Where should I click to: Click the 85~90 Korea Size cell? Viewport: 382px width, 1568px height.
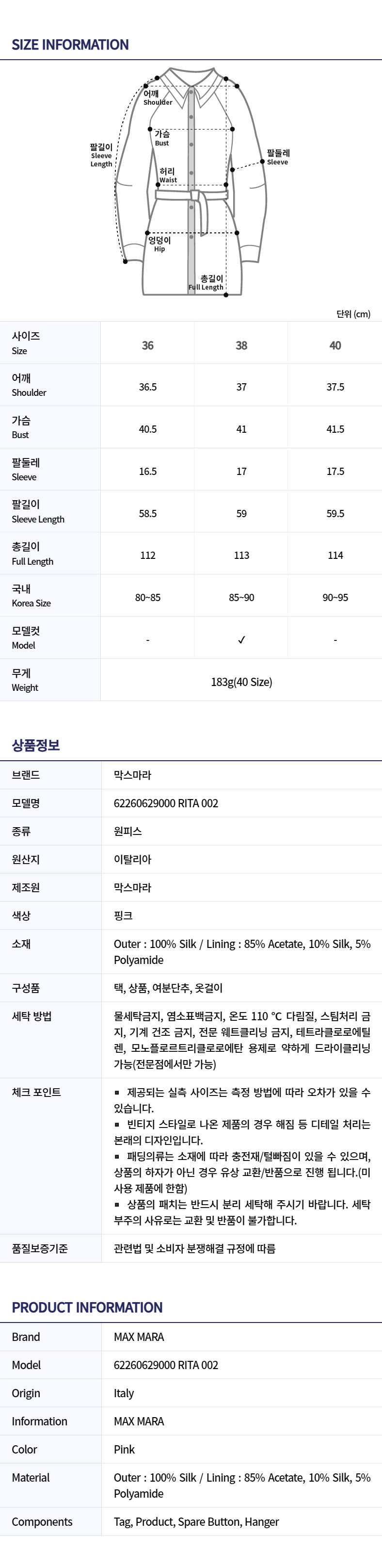(241, 597)
